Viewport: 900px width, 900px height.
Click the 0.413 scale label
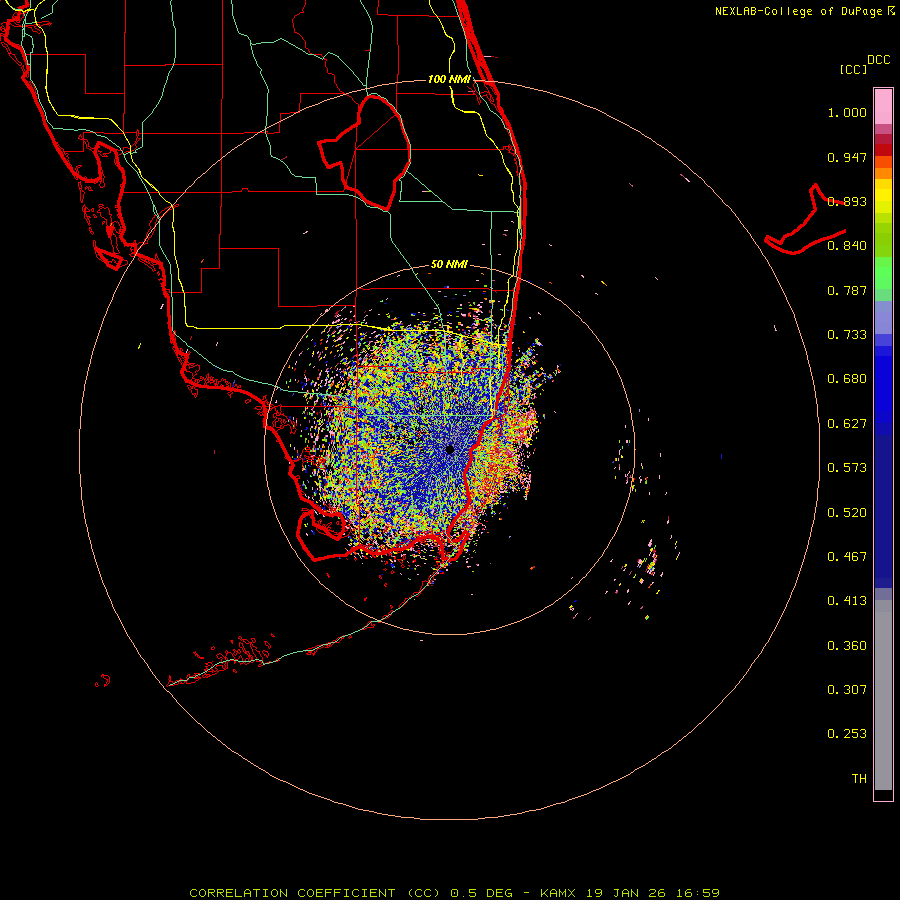point(847,601)
